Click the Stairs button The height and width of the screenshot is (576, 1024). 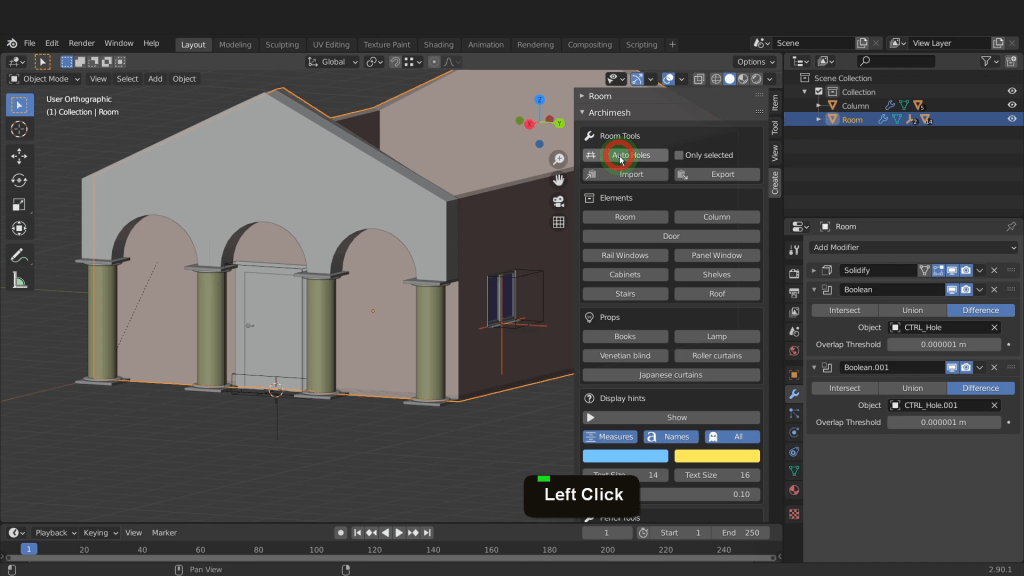click(625, 294)
